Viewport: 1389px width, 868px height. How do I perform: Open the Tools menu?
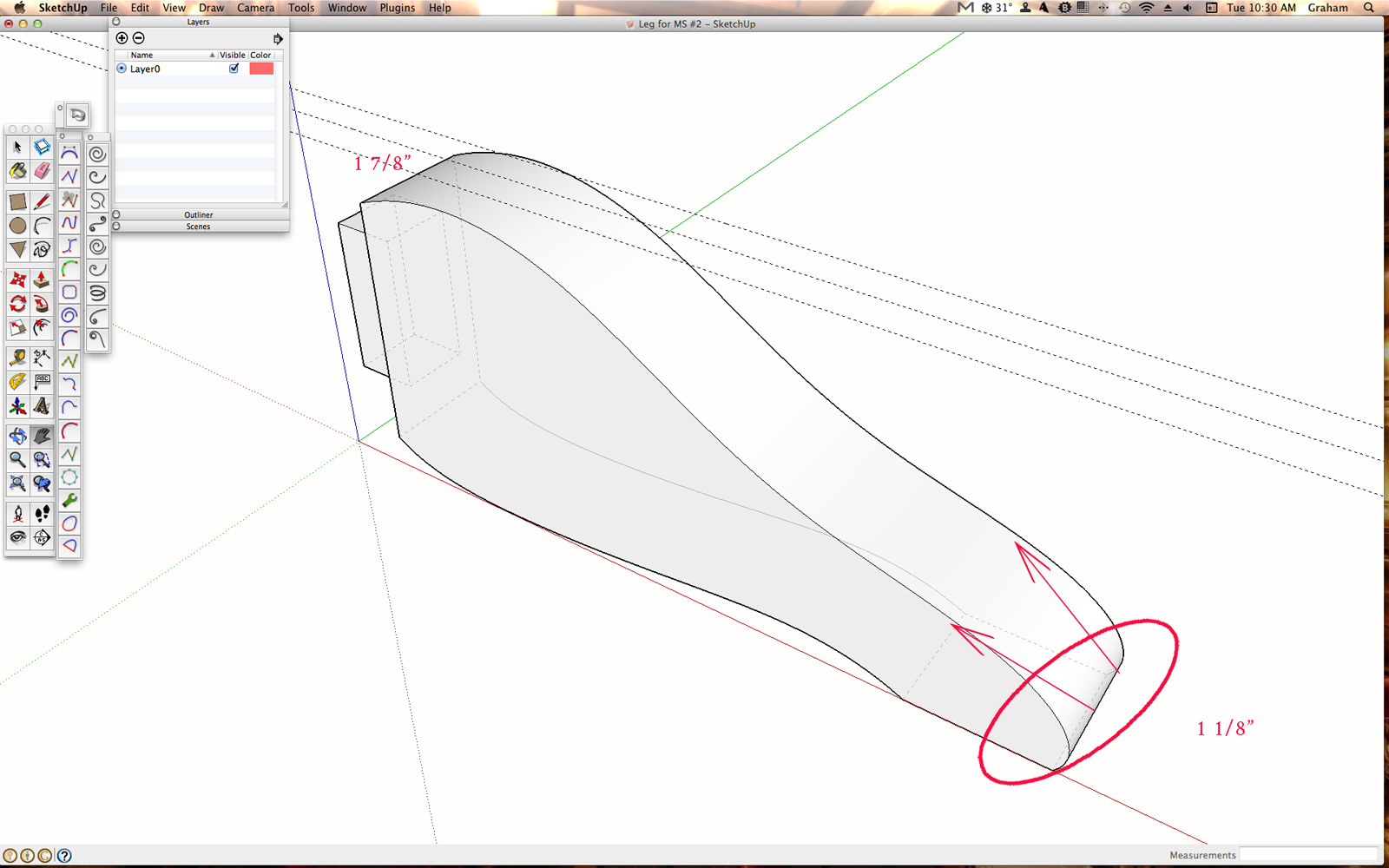tap(301, 8)
